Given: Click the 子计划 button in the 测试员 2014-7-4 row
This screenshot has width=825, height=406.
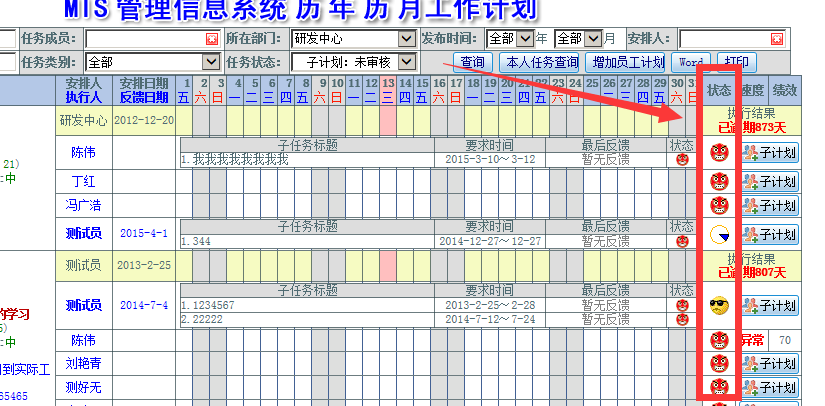Looking at the screenshot, I should [x=769, y=305].
